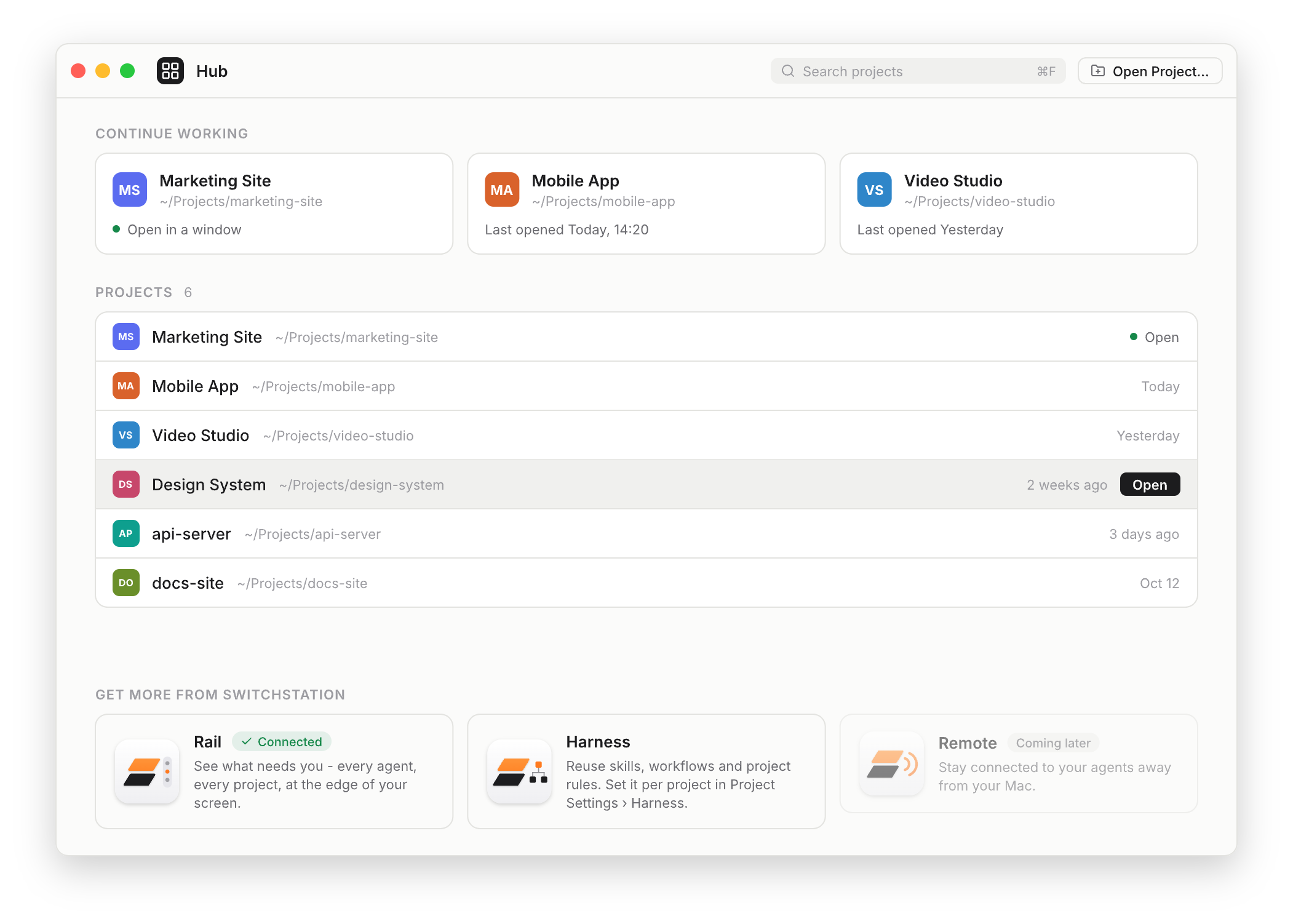
Task: Select the Video Studio project row
Action: click(x=646, y=435)
